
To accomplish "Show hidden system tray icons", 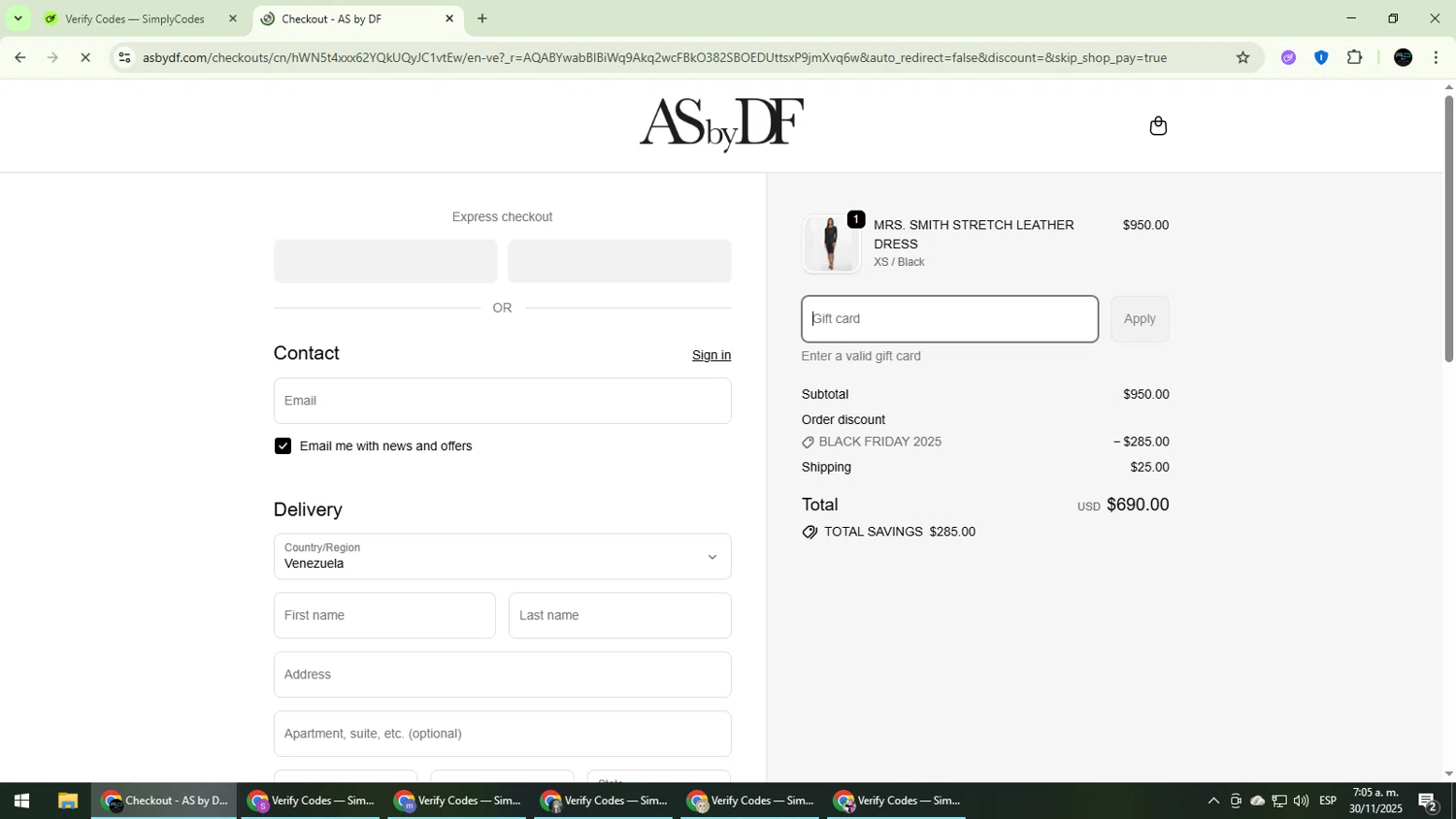I will coord(1213,802).
